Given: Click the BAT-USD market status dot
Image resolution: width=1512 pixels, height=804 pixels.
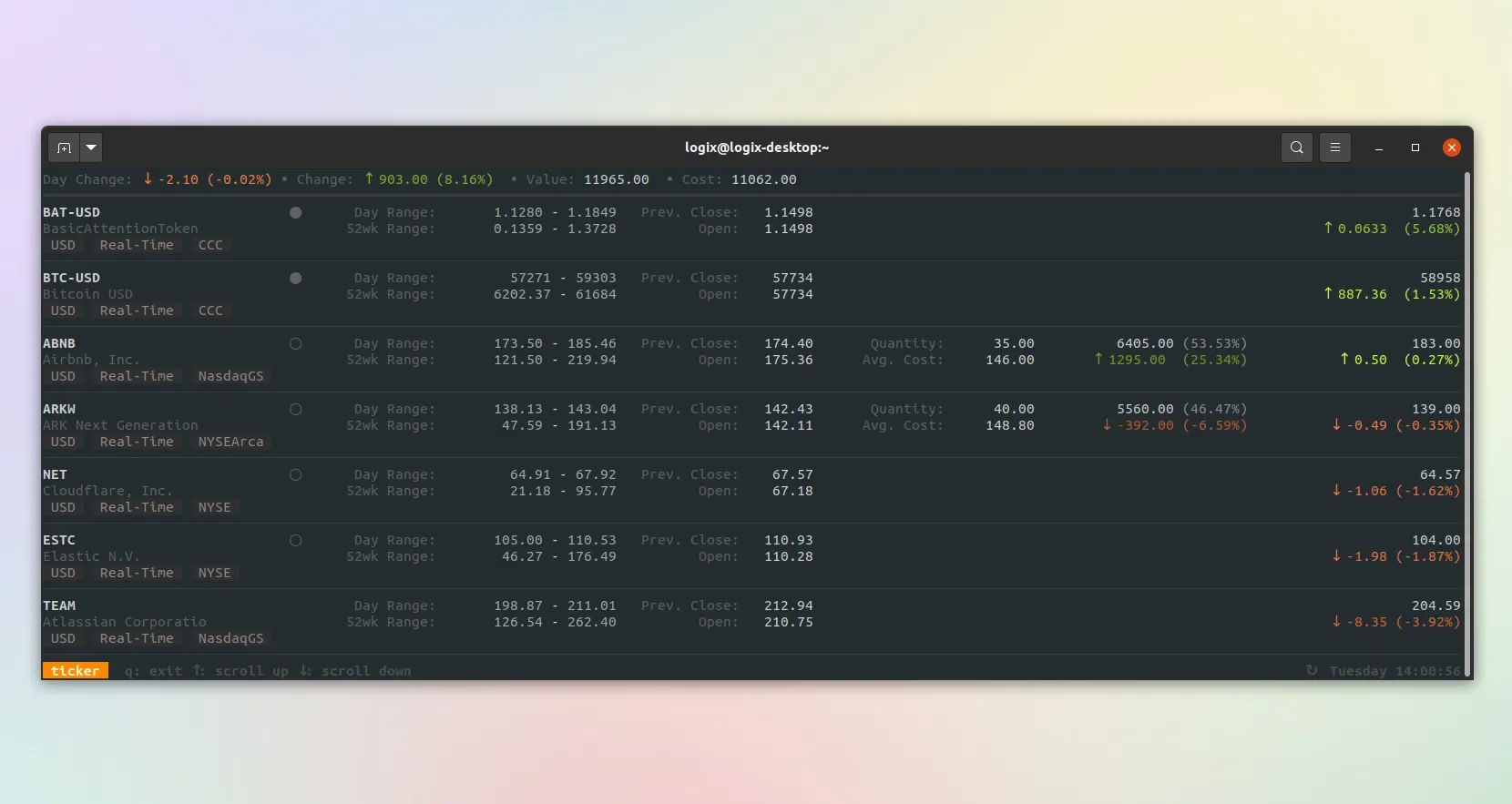Looking at the screenshot, I should [295, 213].
